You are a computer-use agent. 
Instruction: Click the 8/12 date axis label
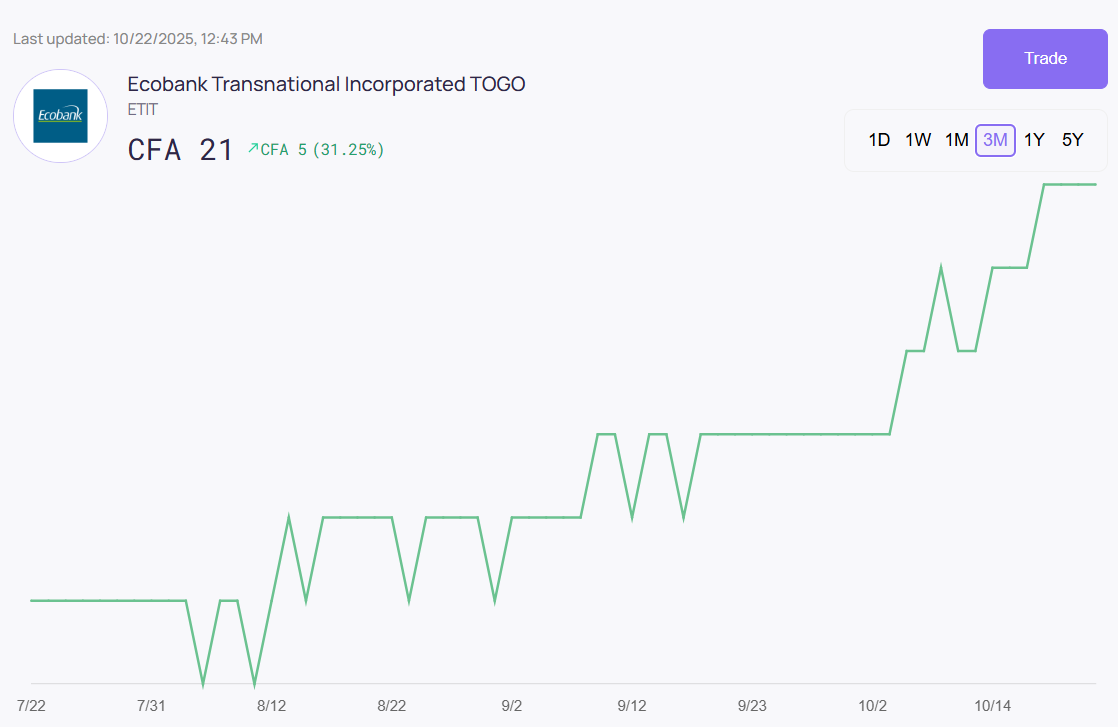pyautogui.click(x=272, y=706)
